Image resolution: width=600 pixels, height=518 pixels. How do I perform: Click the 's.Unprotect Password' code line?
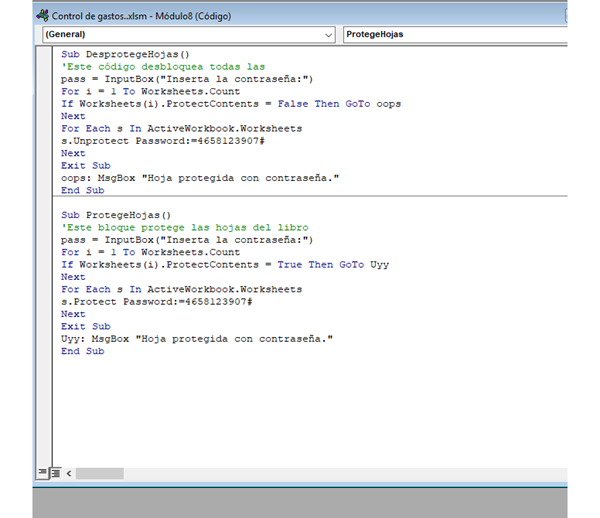(x=160, y=141)
